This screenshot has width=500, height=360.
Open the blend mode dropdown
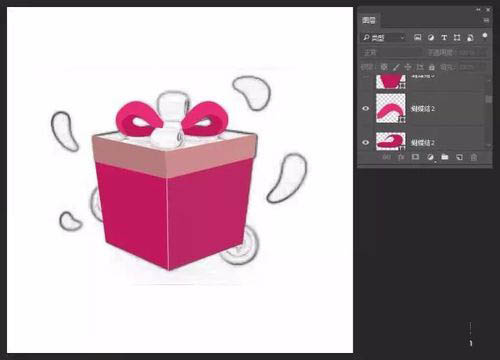[391, 53]
